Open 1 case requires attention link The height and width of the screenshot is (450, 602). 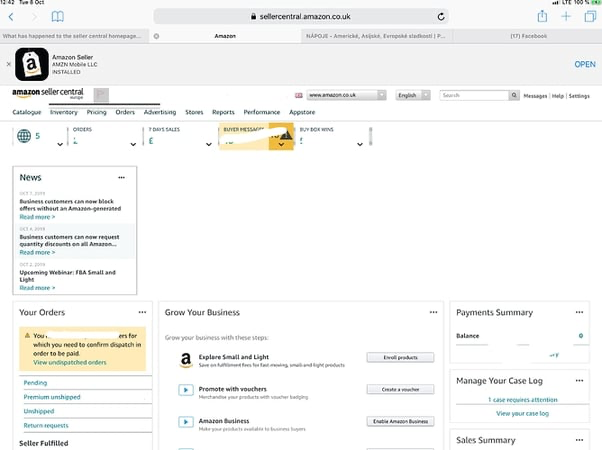tap(523, 400)
